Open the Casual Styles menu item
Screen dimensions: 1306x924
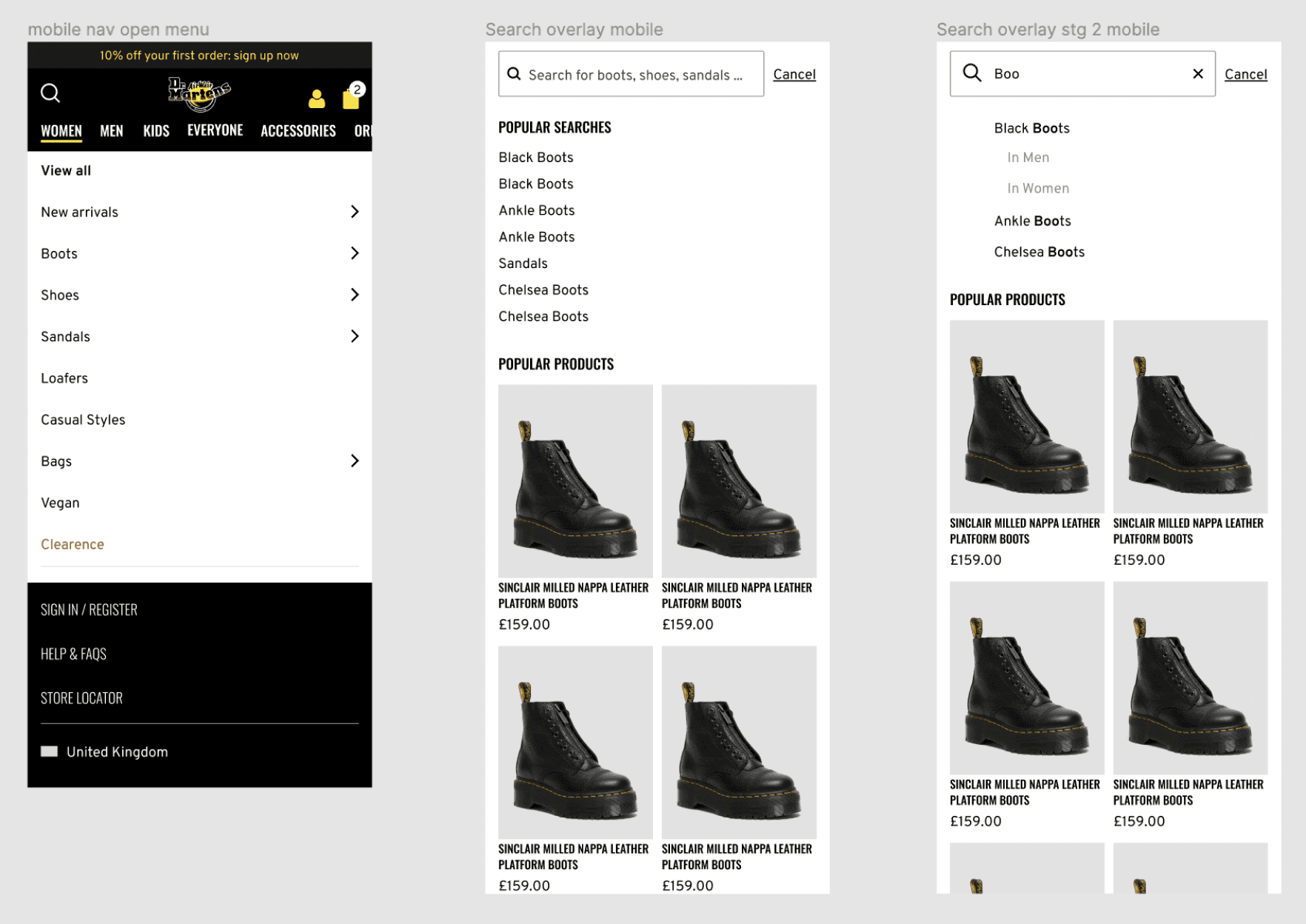pyautogui.click(x=83, y=420)
